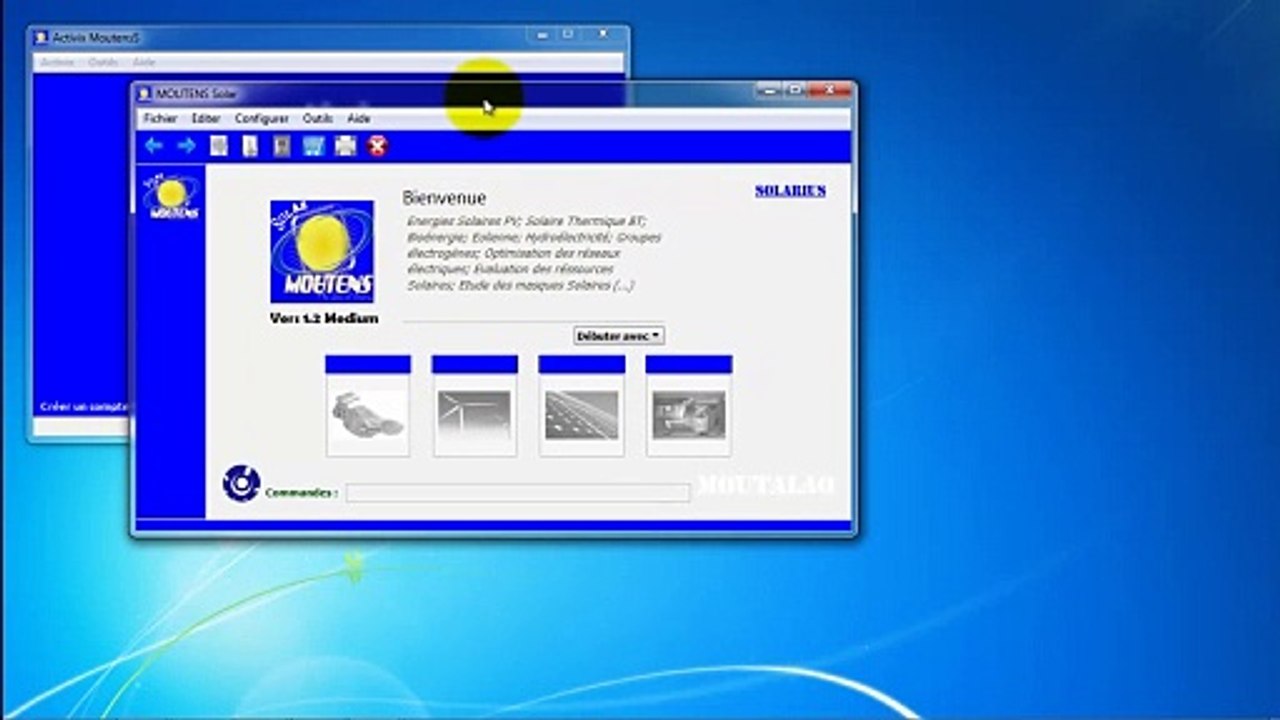Click the blue back arrow in toolbar
Image resolution: width=1280 pixels, height=720 pixels.
click(153, 146)
